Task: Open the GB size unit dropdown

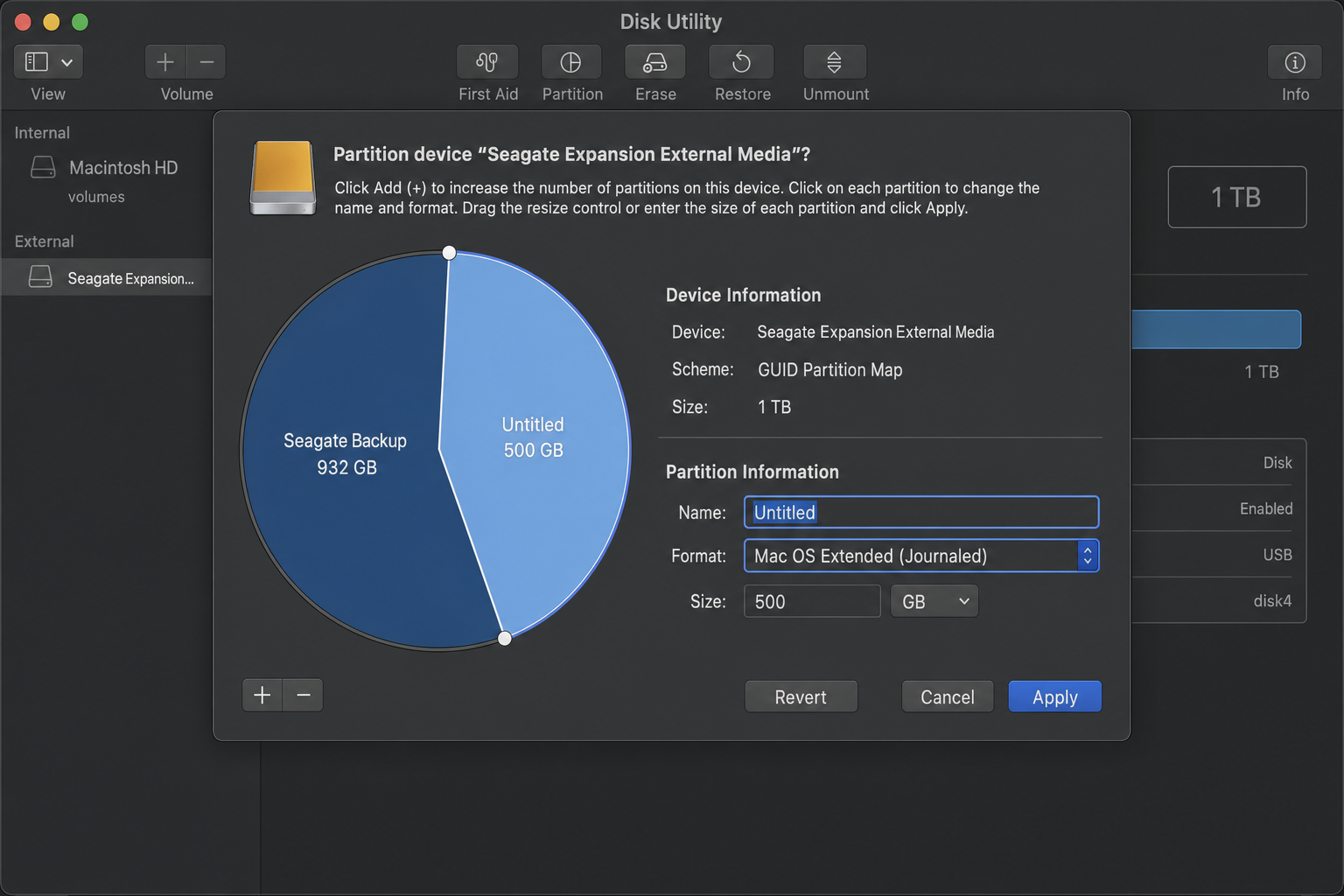Action: coord(934,601)
